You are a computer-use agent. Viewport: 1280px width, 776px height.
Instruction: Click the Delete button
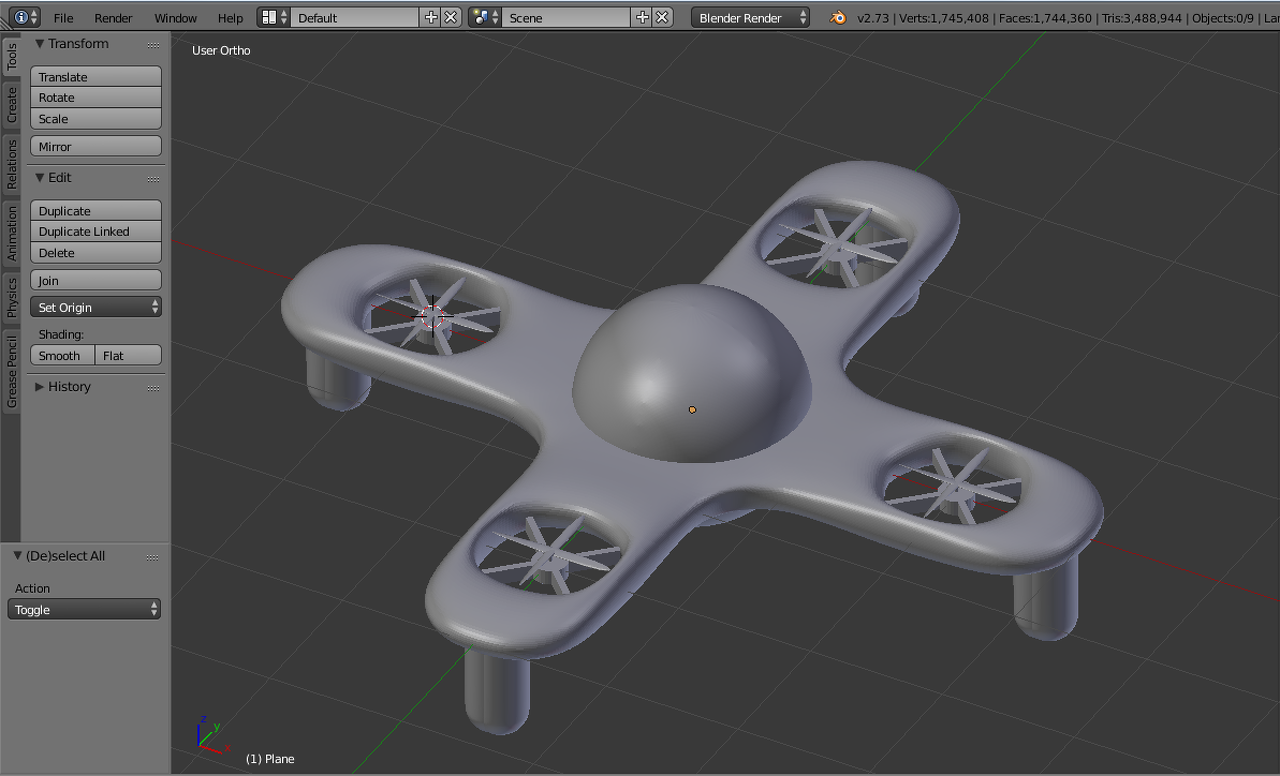click(96, 253)
